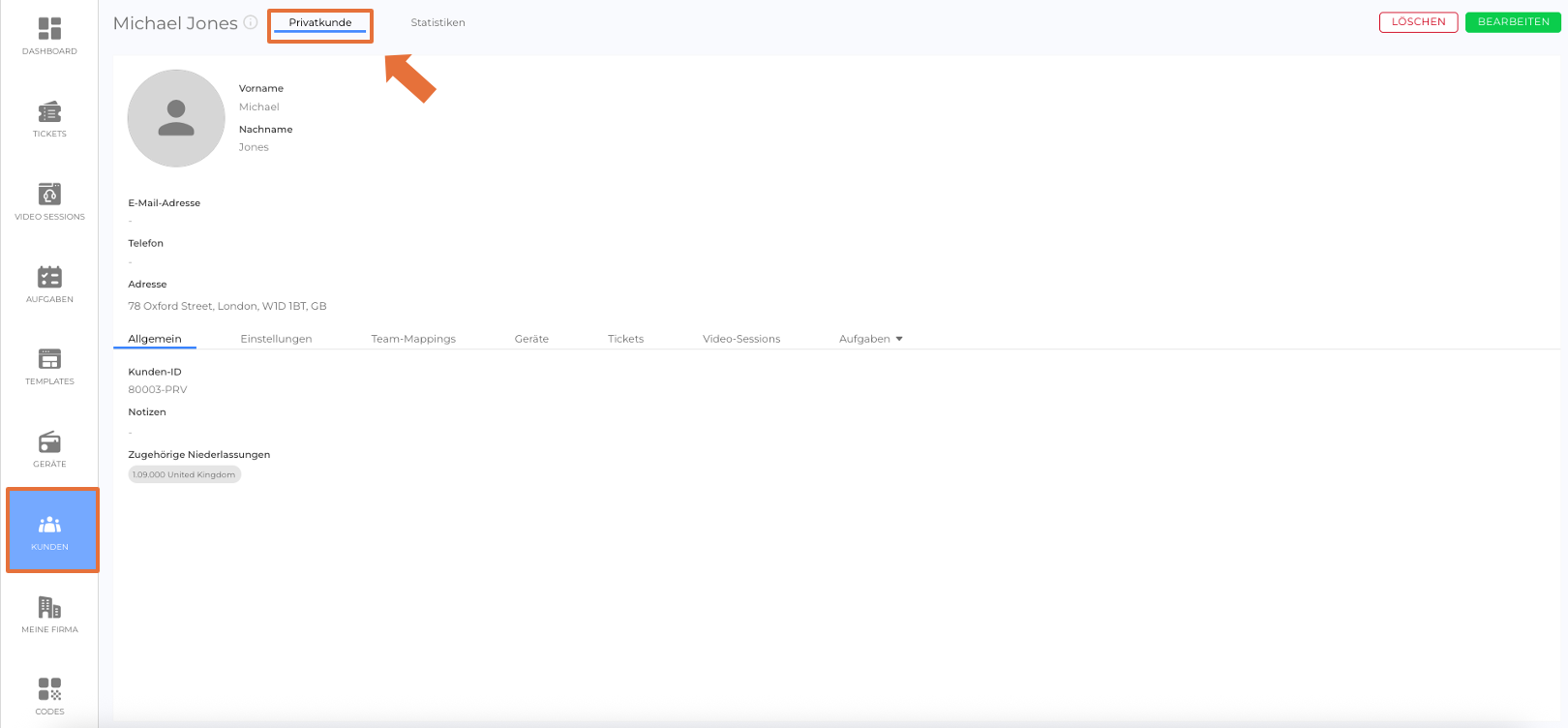Viewport: 1568px width, 728px height.
Task: Select the Aufgaben sidebar icon
Action: coord(49,284)
